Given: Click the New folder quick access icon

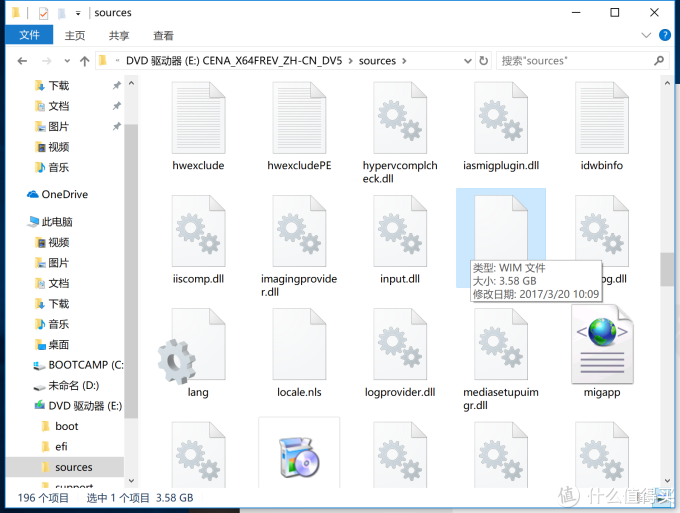Looking at the screenshot, I should 62,13.
